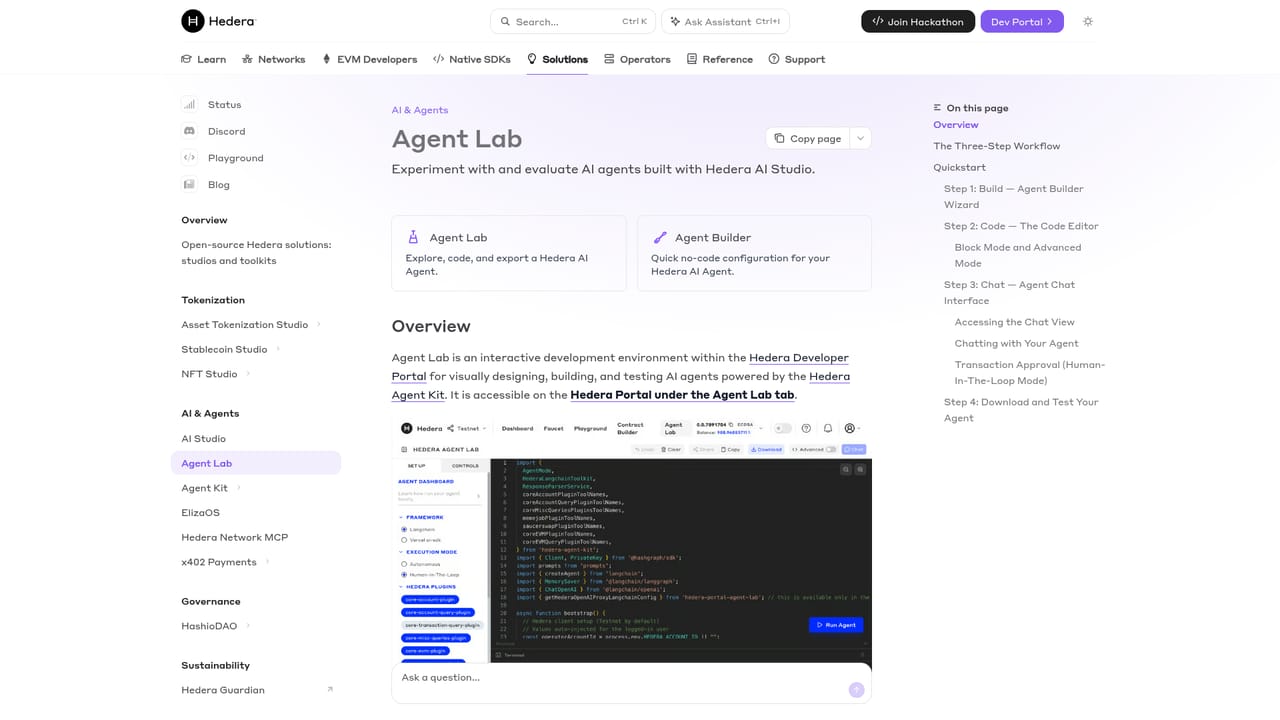
Task: Expand the x402 Payments chevron
Action: pos(268,562)
